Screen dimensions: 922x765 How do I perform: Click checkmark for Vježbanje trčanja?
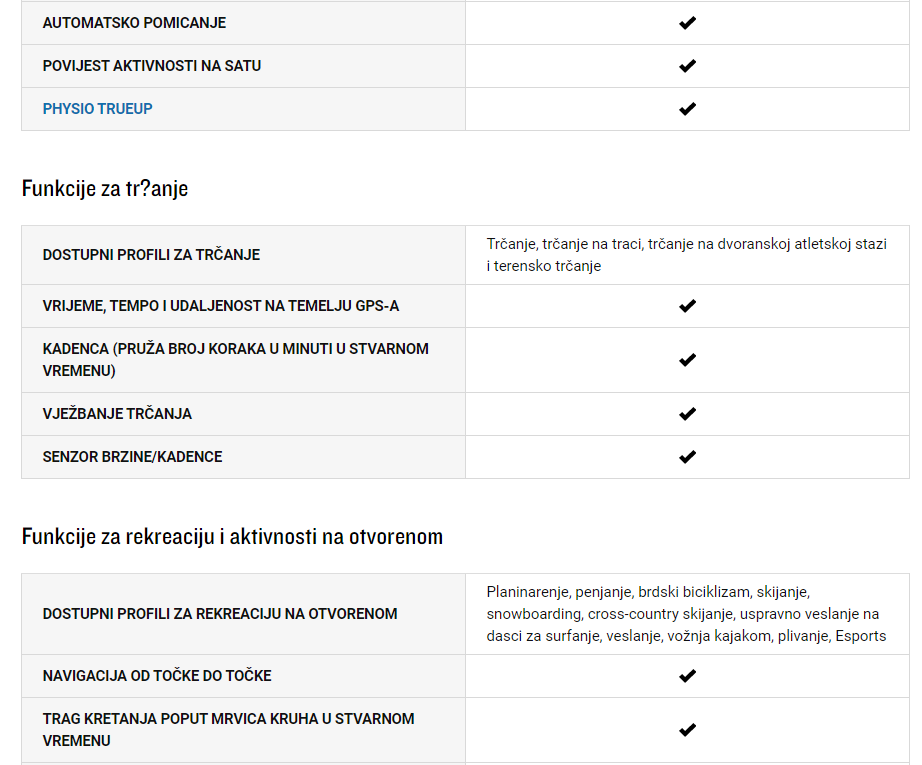687,414
